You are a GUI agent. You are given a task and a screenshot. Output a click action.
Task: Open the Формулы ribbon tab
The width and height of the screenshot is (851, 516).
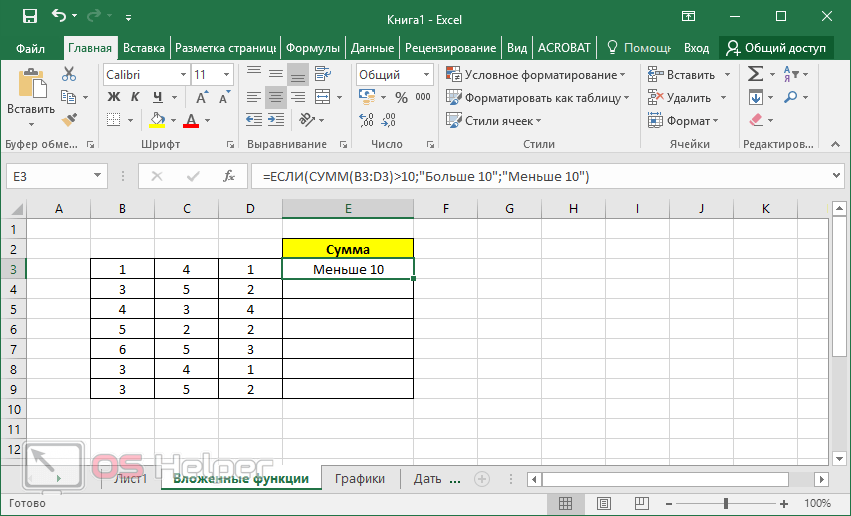[313, 48]
